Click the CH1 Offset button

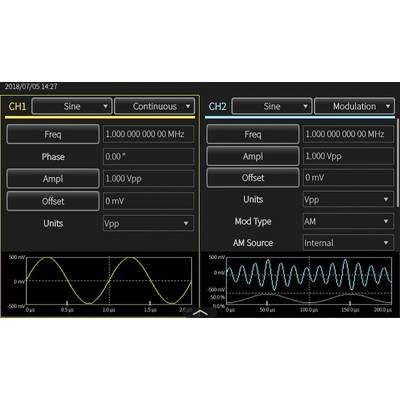53,201
